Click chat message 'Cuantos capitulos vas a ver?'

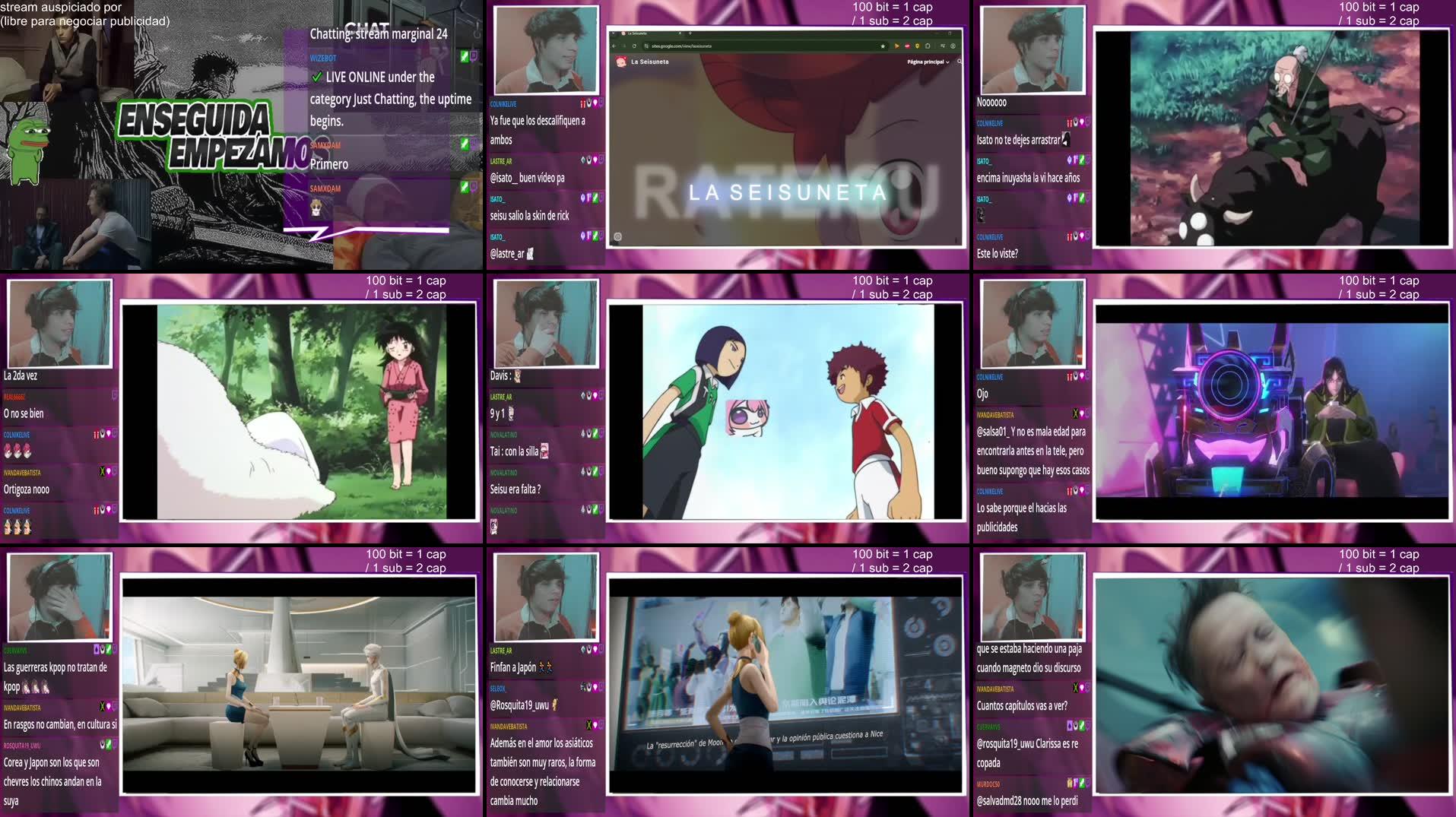[1022, 705]
